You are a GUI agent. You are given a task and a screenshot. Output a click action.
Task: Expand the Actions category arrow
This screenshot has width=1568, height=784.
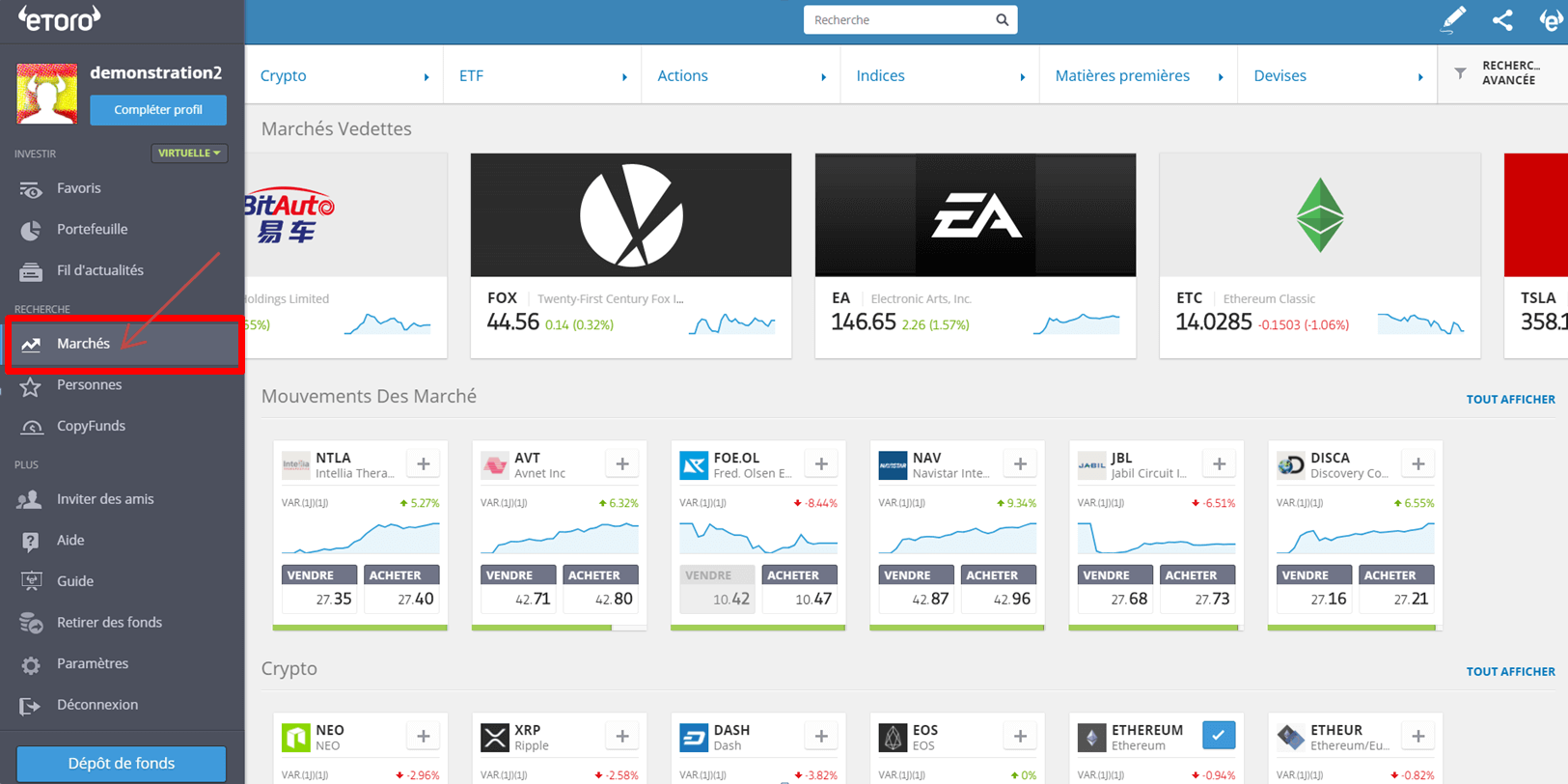[823, 77]
